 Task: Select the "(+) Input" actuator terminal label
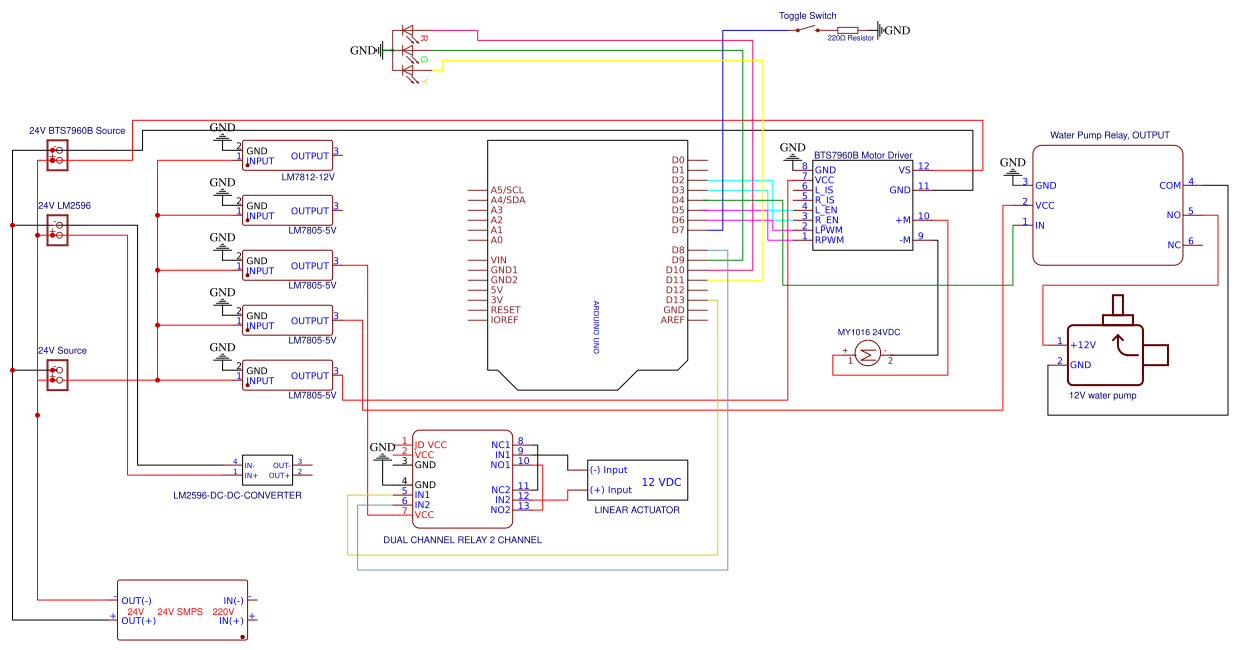(x=610, y=490)
